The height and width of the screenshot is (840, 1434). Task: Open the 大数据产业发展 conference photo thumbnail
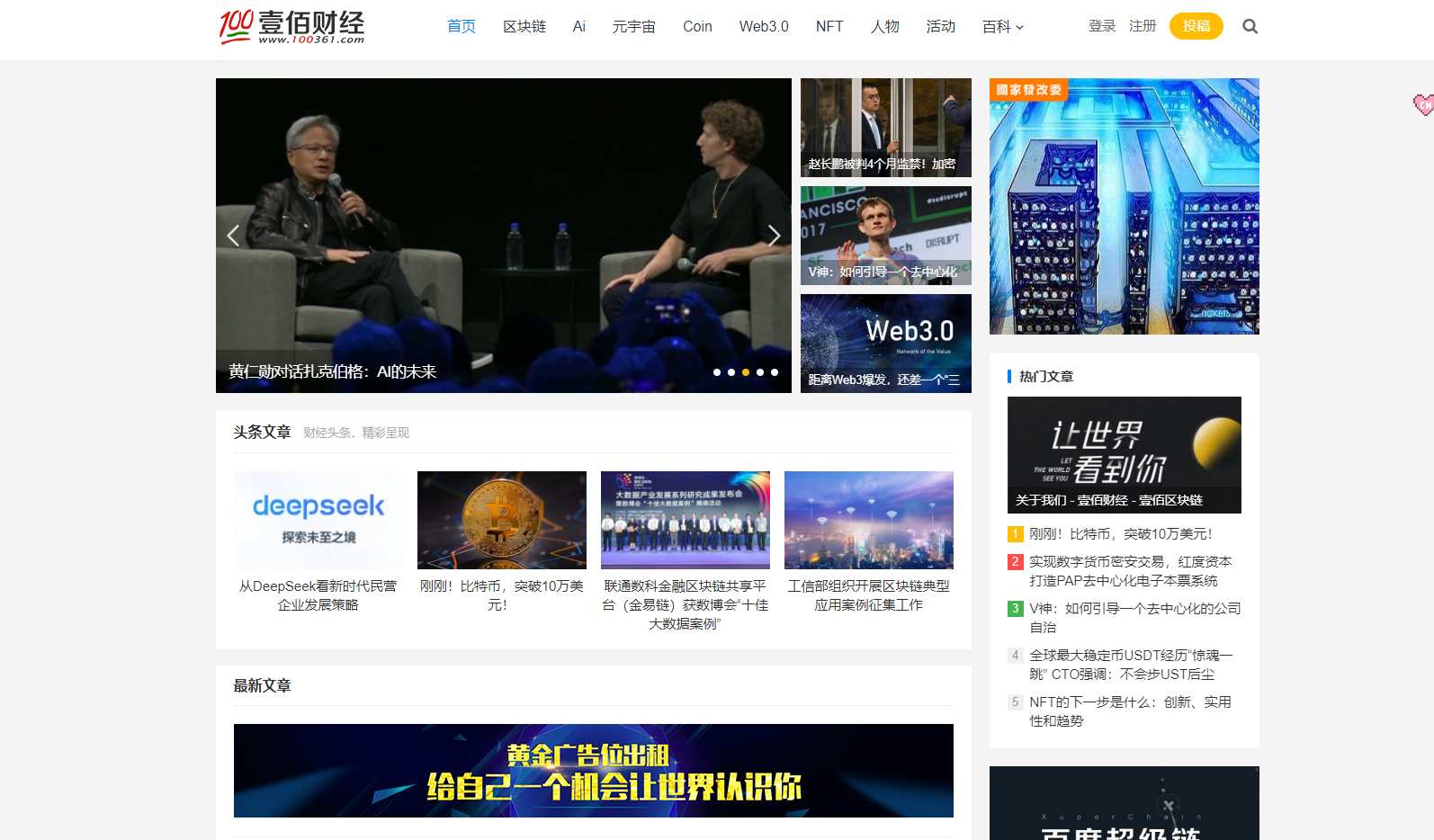pyautogui.click(x=686, y=520)
